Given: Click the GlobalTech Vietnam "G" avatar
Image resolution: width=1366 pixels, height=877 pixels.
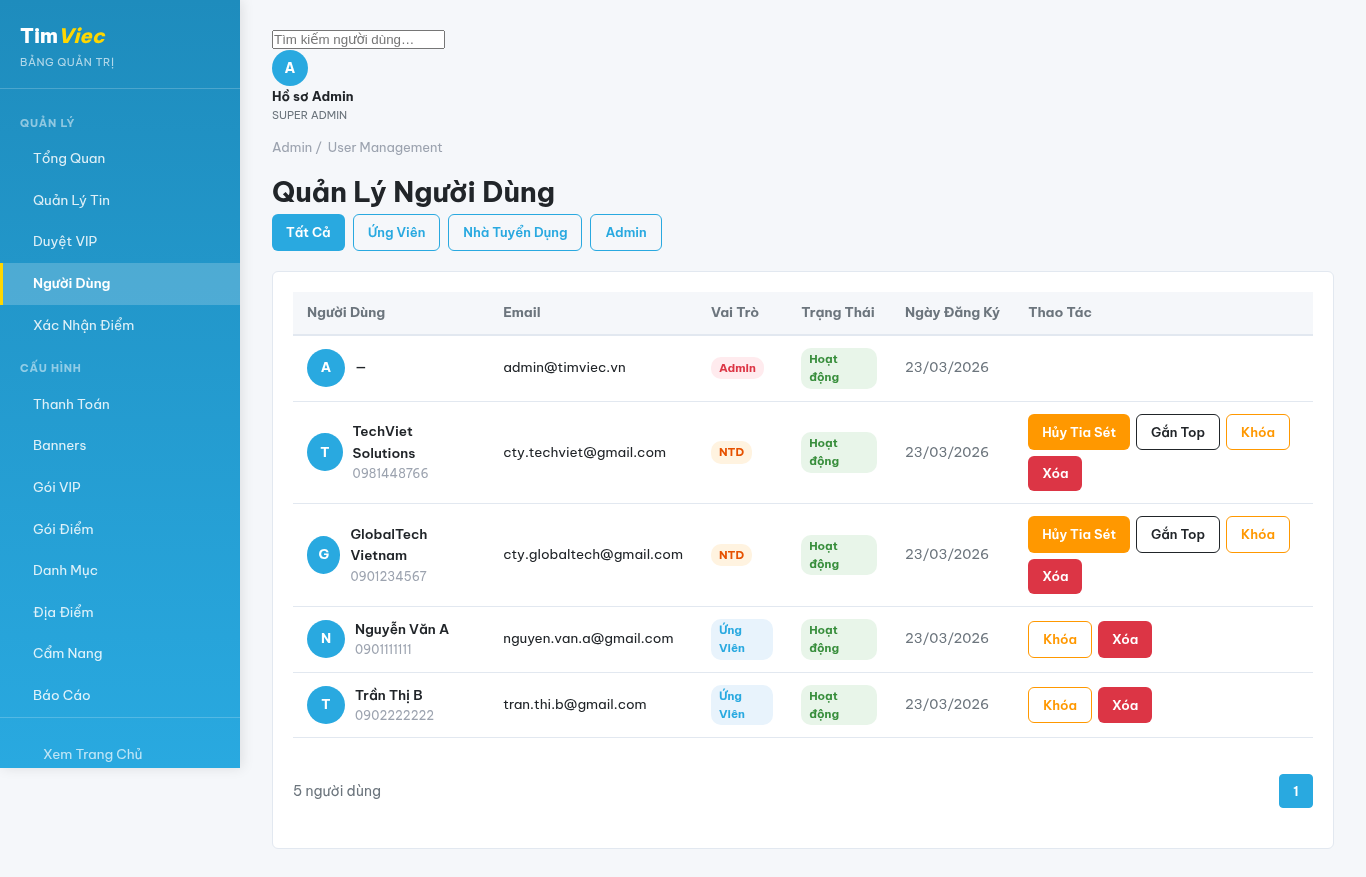Looking at the screenshot, I should coord(325,554).
